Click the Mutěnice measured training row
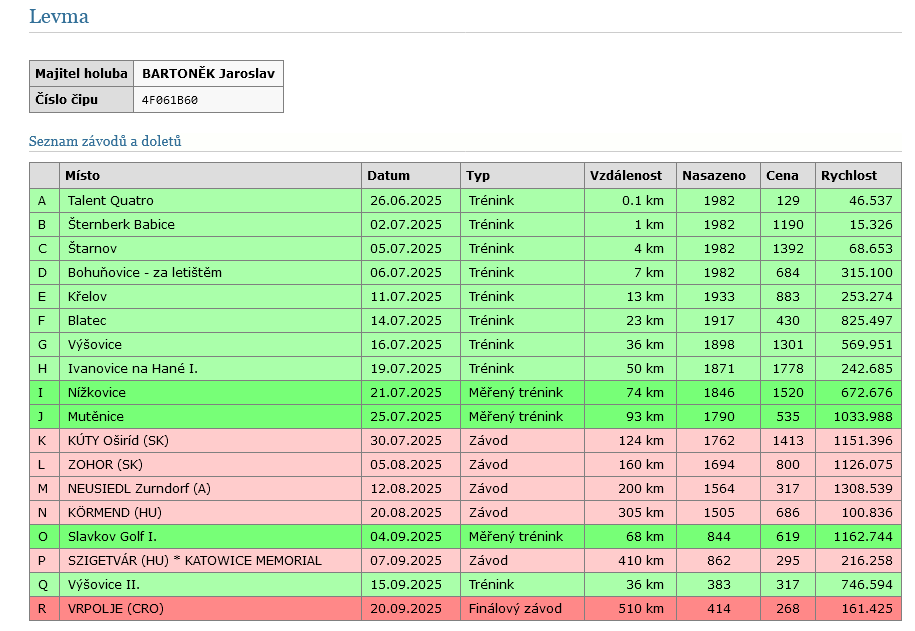915x631 pixels. pos(96,417)
